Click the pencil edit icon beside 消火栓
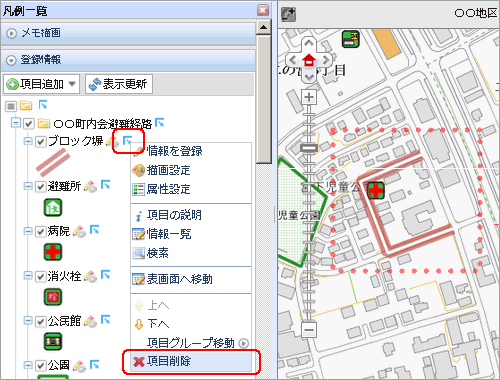The width and height of the screenshot is (500, 380). pos(90,276)
